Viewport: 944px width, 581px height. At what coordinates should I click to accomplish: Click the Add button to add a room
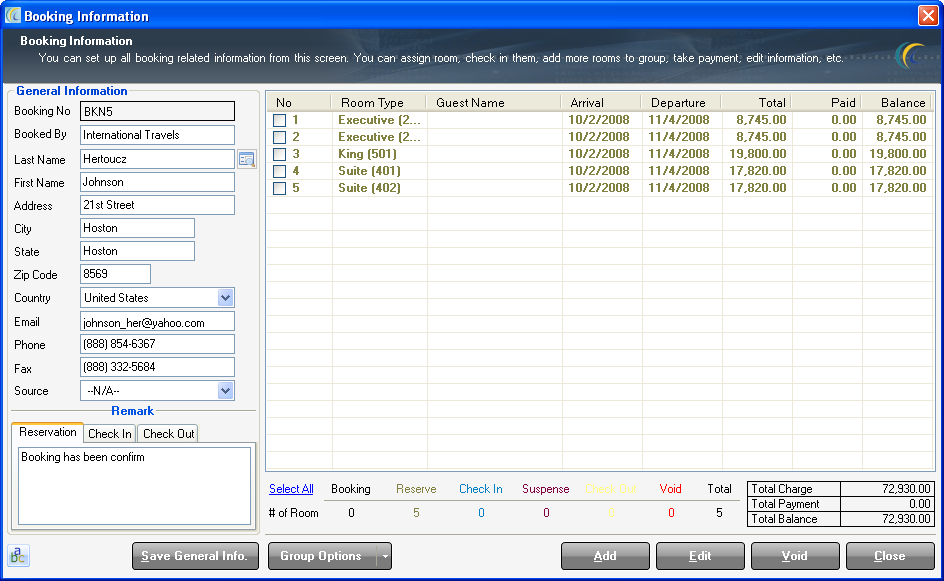[x=605, y=555]
